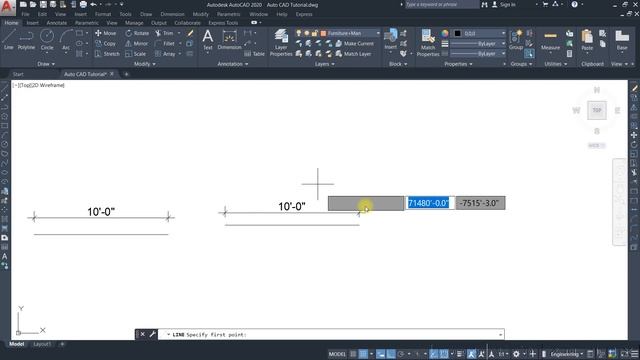Screen dimensions: 640x360
Task: Click the Plot printer icon in quick access
Action: click(83, 4)
